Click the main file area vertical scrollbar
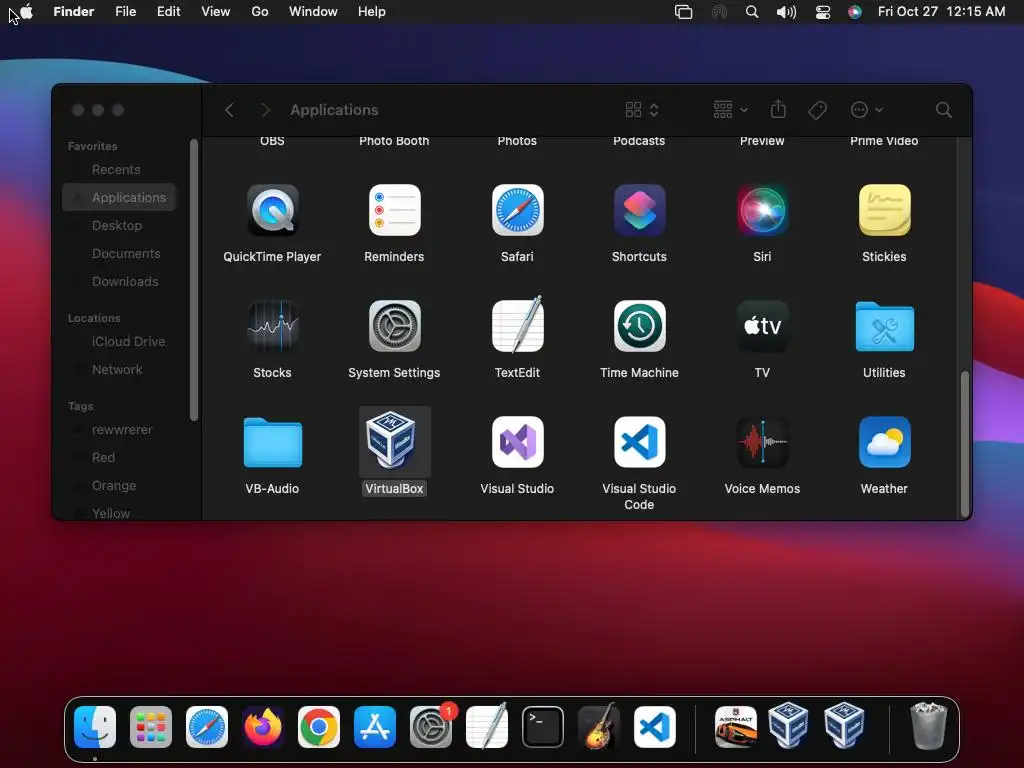The width and height of the screenshot is (1024, 768). pos(965,443)
